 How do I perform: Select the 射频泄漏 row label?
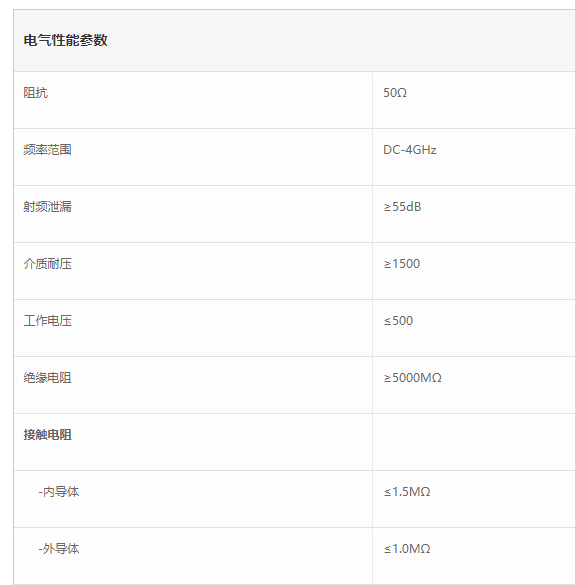click(x=47, y=207)
